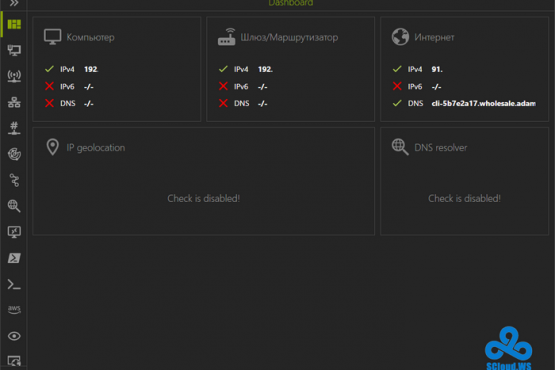Screen dimensions: 555x370
Task: Click the IPv4 label in Интернет card
Action: coord(415,69)
